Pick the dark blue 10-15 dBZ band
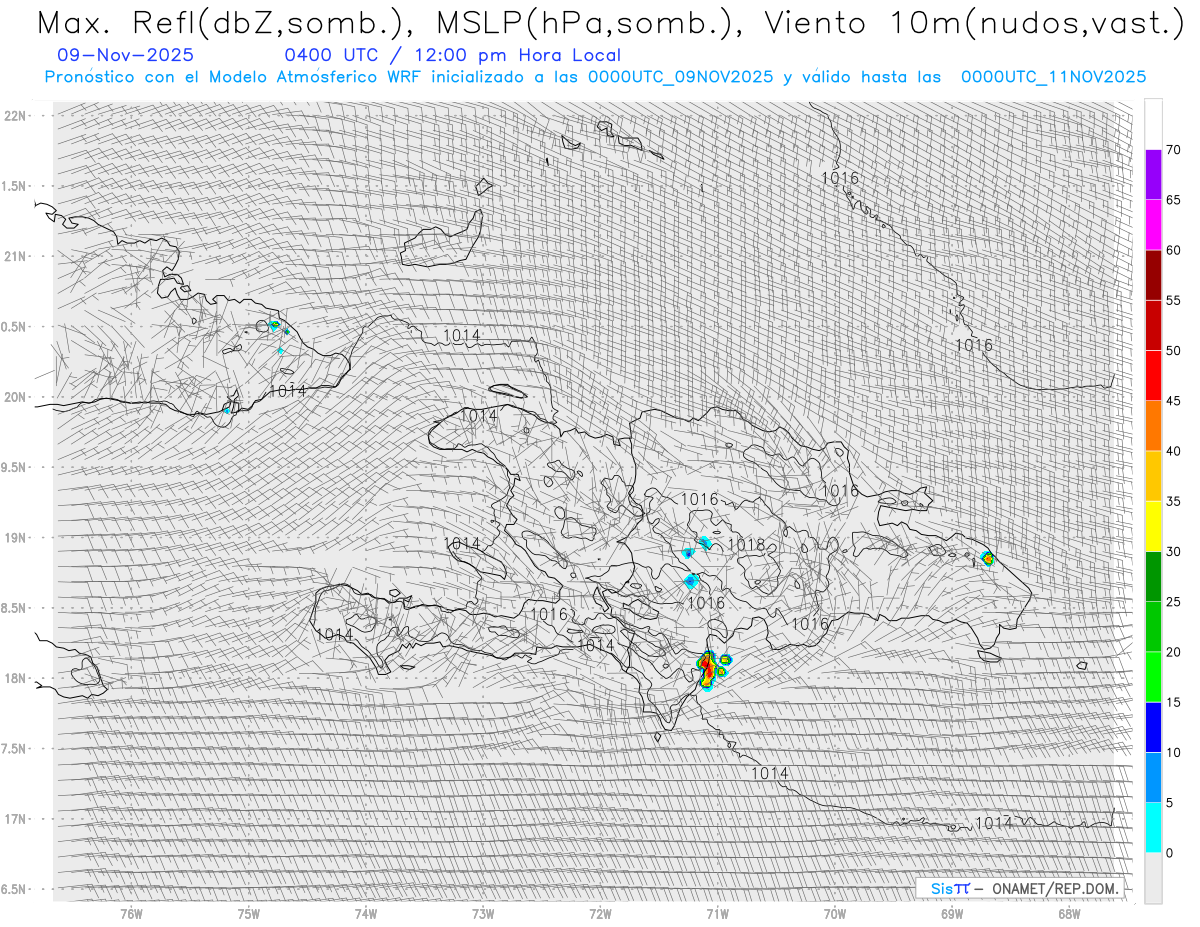1200x927 pixels. click(x=1153, y=727)
